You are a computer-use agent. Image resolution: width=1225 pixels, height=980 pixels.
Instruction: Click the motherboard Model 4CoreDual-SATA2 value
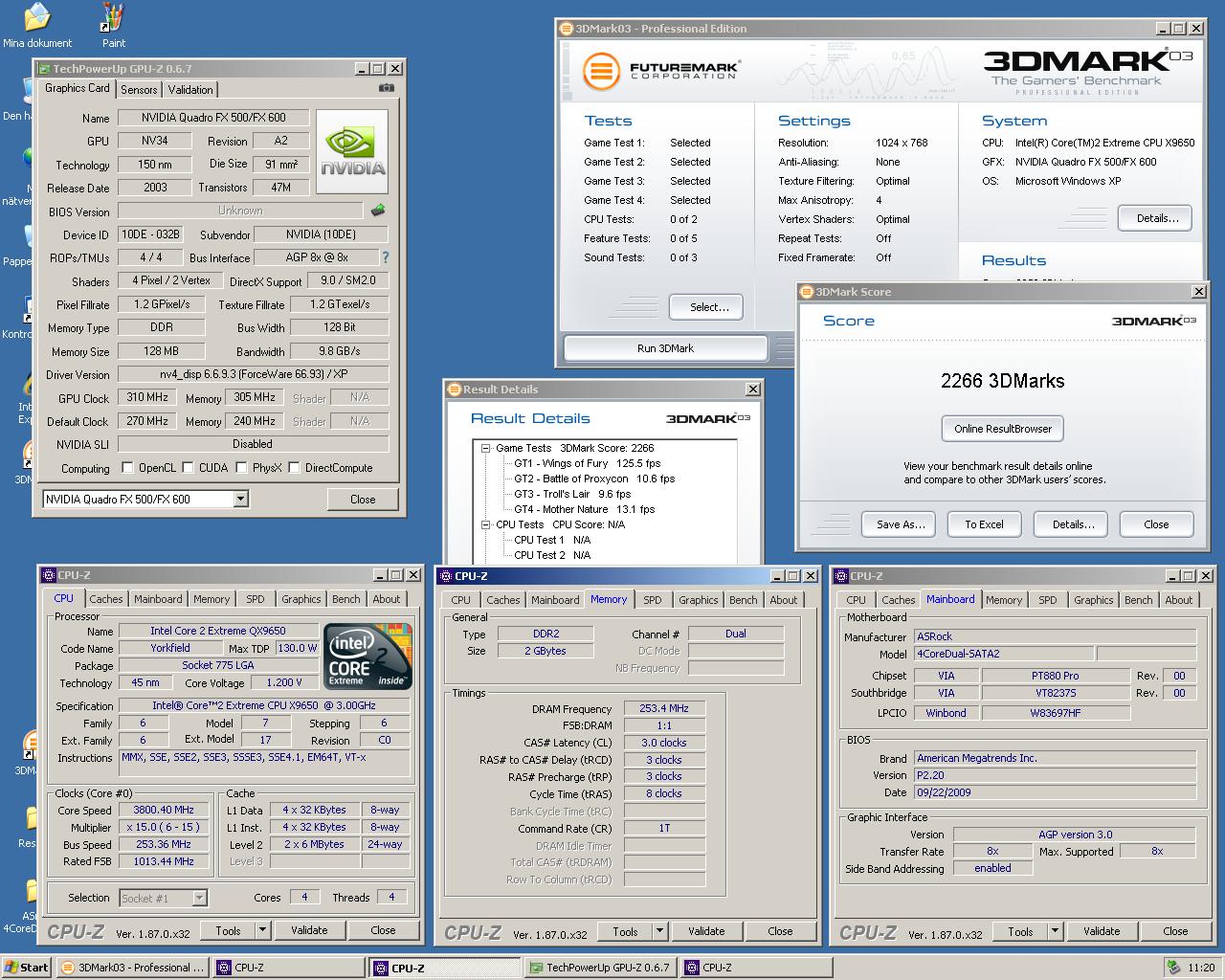pos(1004,654)
